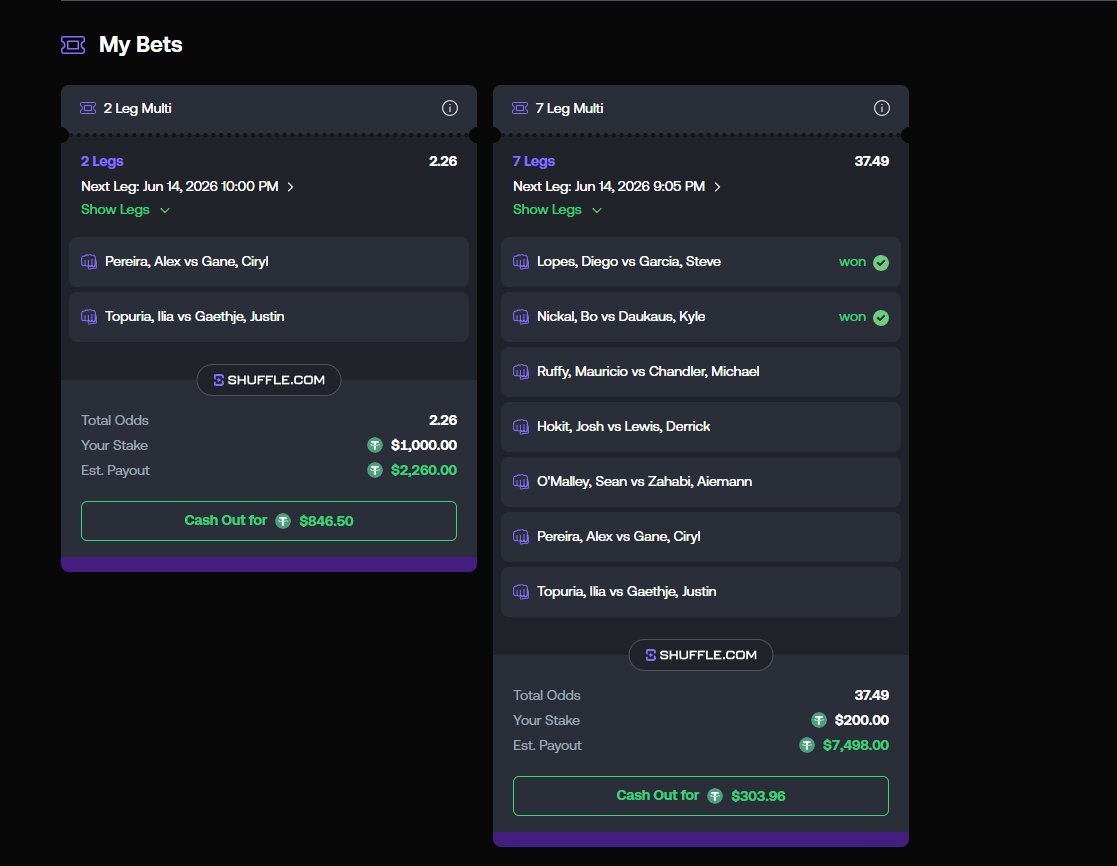Viewport: 1117px width, 866px height.
Task: Open Hokit, Josh vs Lewis, Derrick leg
Action: (700, 427)
